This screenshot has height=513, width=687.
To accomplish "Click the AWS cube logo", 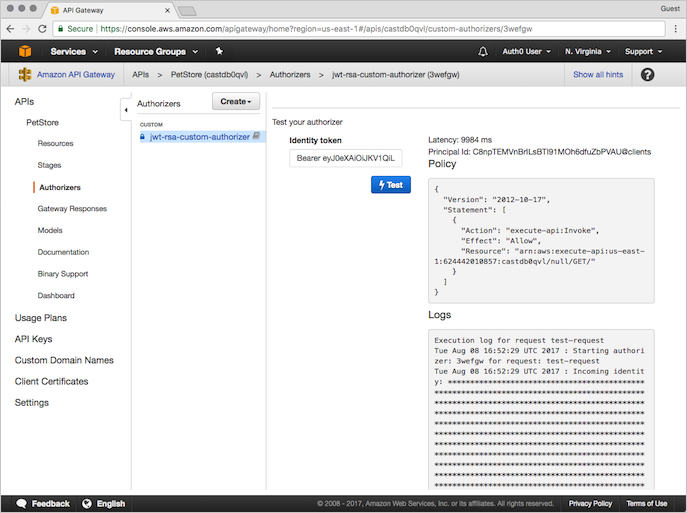I will click(x=25, y=51).
